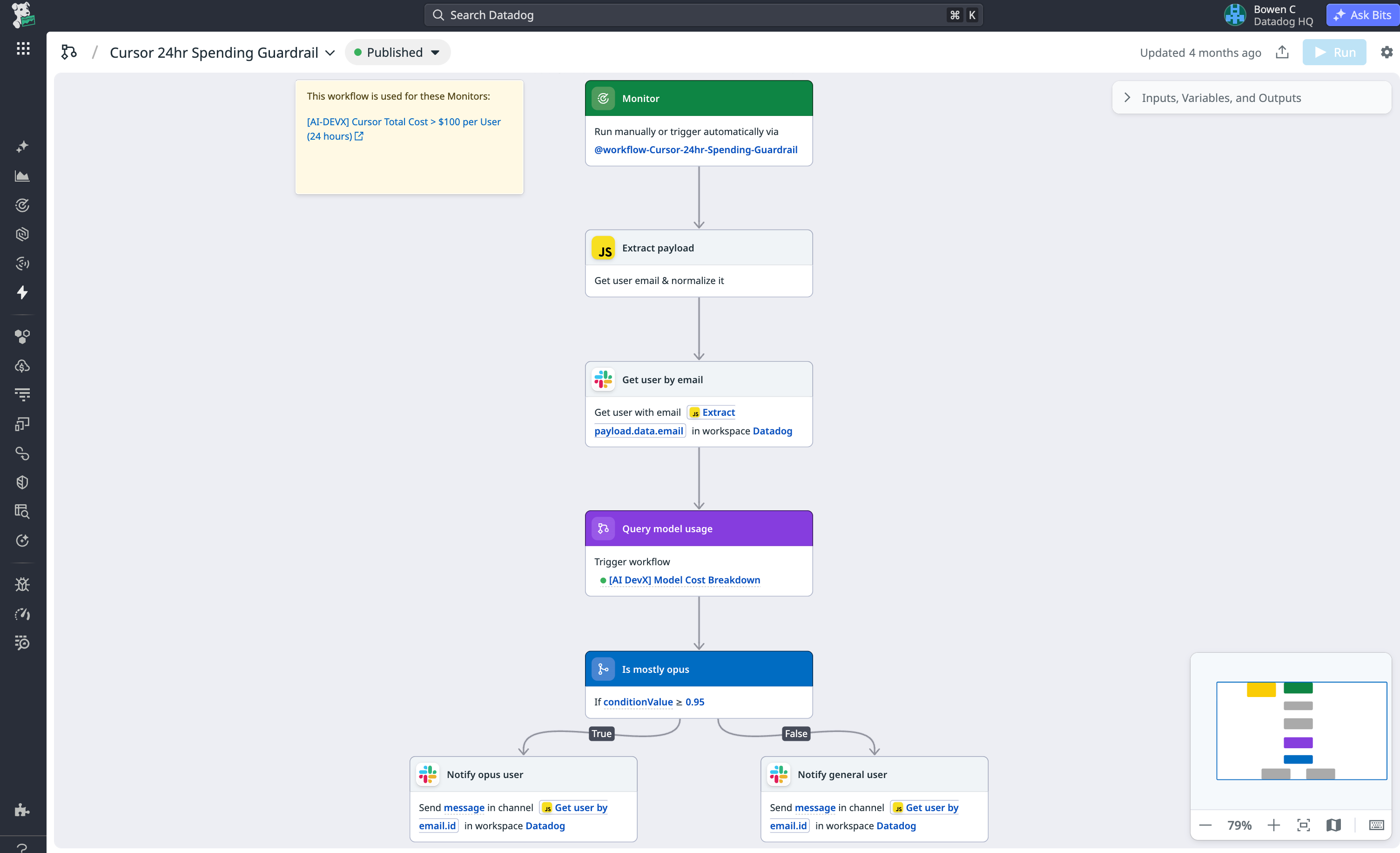Open the Monitors target-check sidebar icon

[23, 205]
